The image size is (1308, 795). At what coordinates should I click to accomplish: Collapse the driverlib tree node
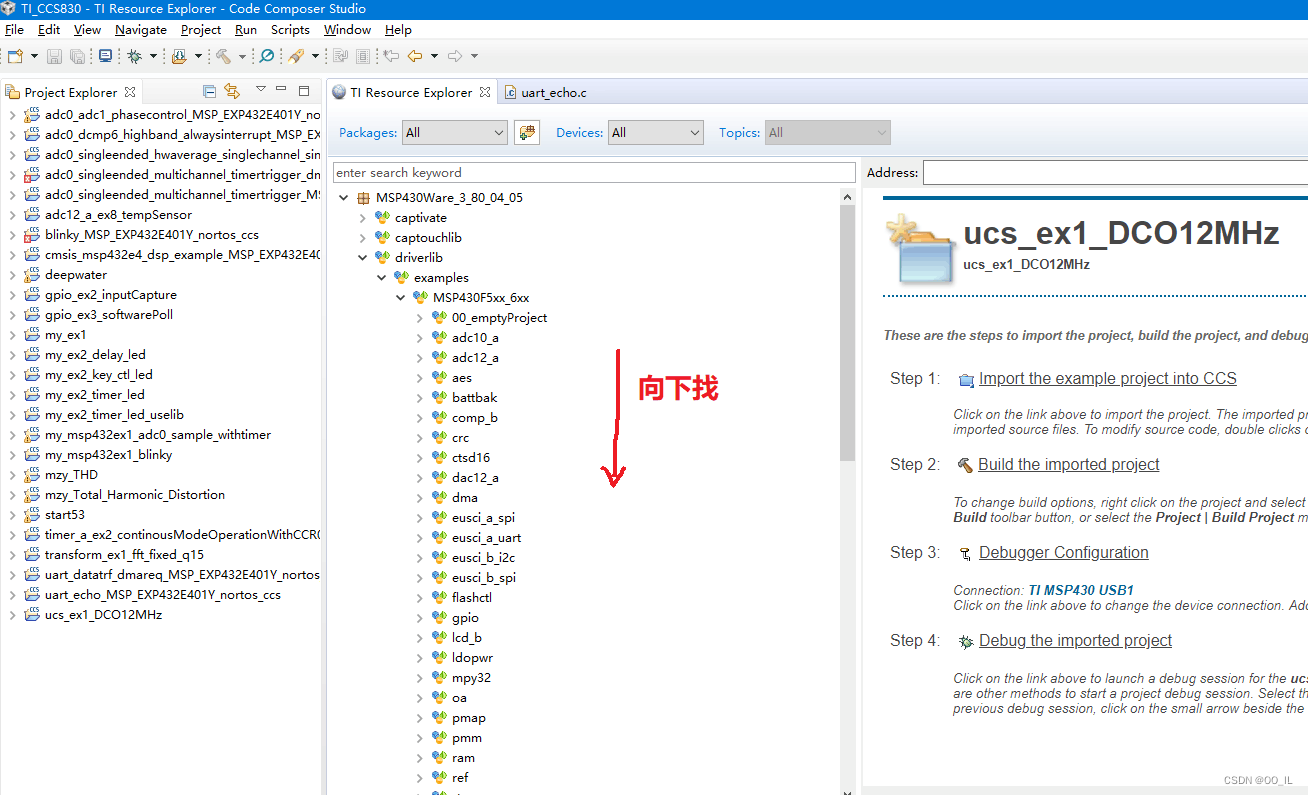tap(362, 257)
